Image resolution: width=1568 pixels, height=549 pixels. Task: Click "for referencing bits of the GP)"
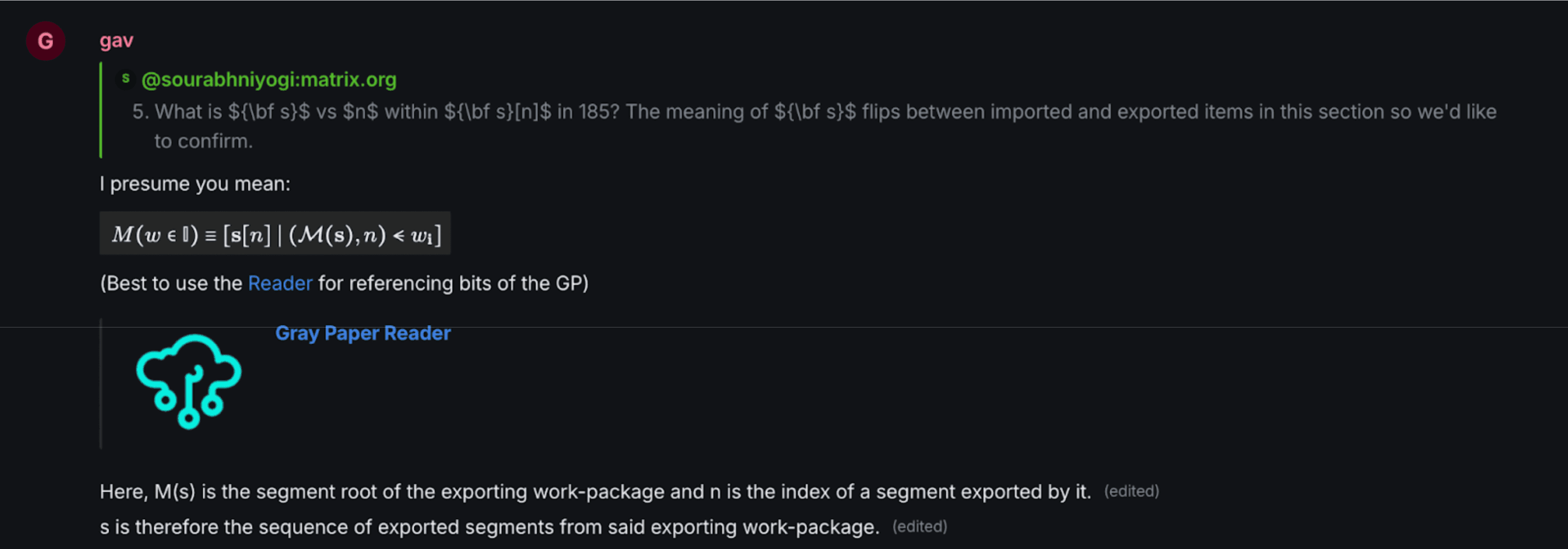point(453,283)
